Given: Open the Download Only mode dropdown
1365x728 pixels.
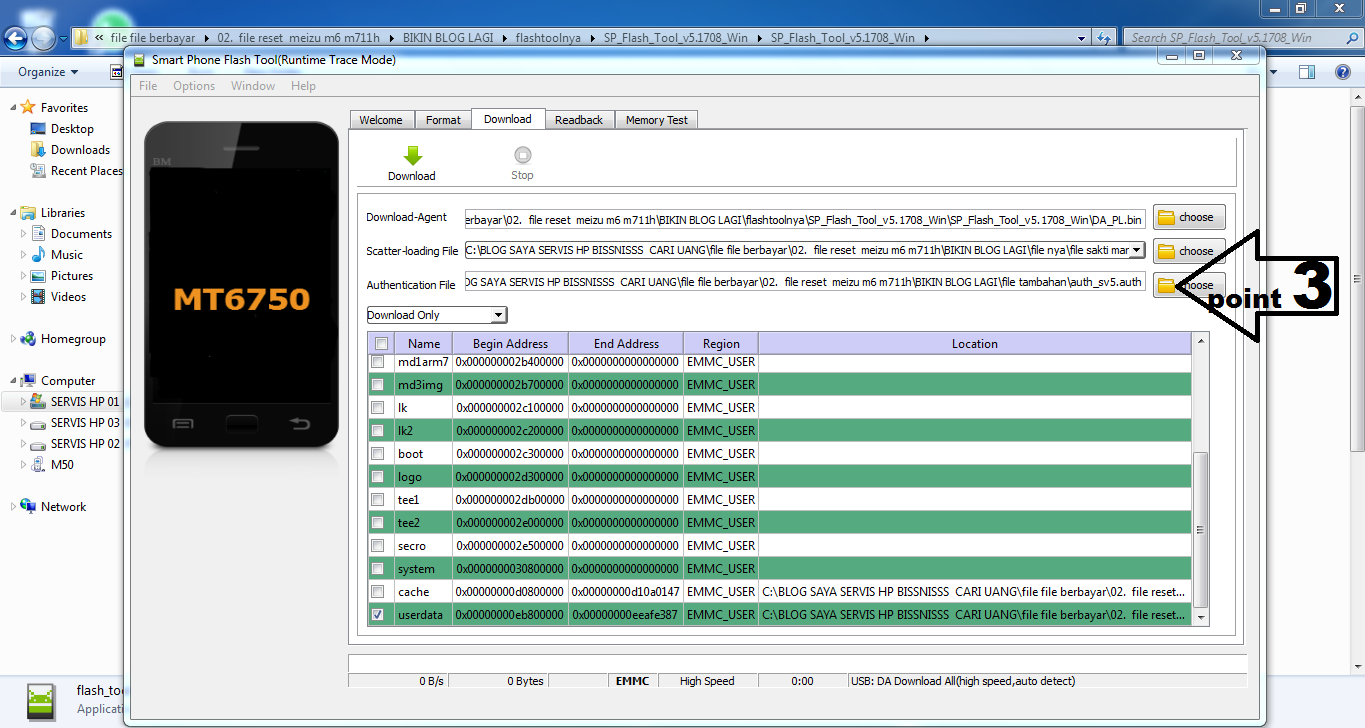Looking at the screenshot, I should (437, 315).
